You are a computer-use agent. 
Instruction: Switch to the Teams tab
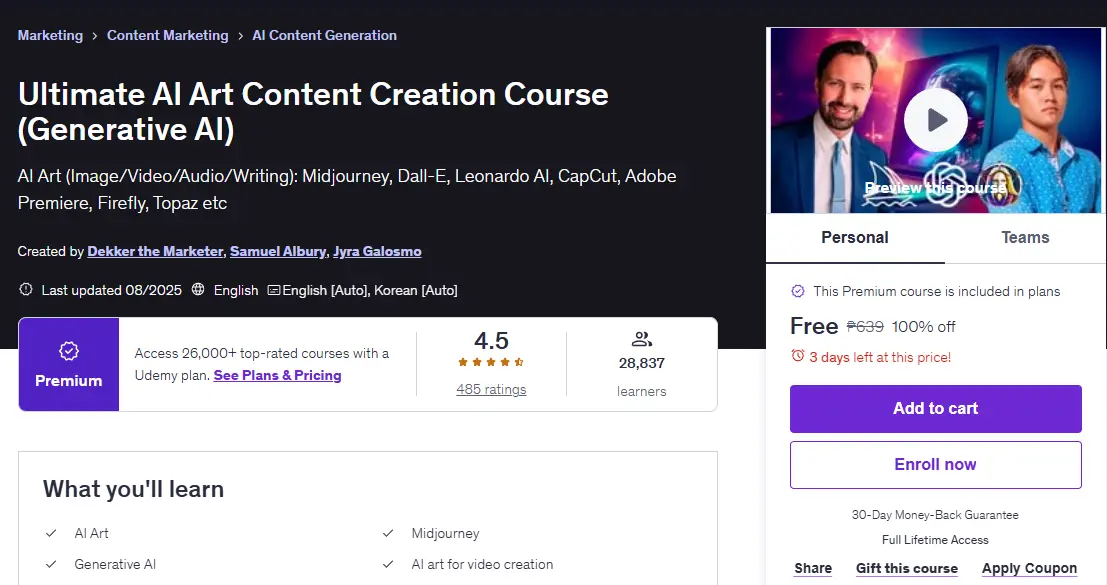coord(1025,238)
